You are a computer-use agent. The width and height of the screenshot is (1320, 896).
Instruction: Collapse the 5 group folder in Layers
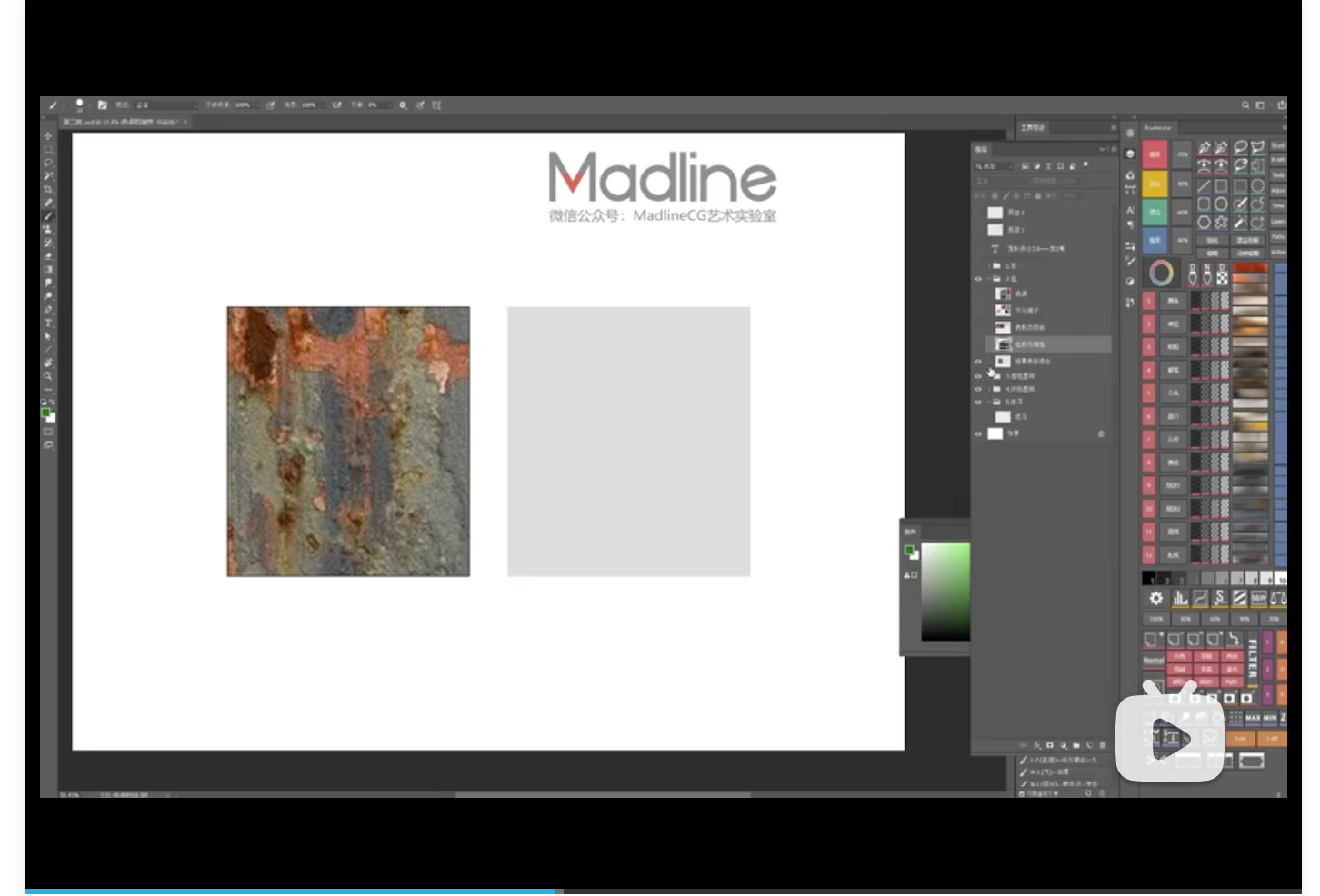pyautogui.click(x=989, y=402)
